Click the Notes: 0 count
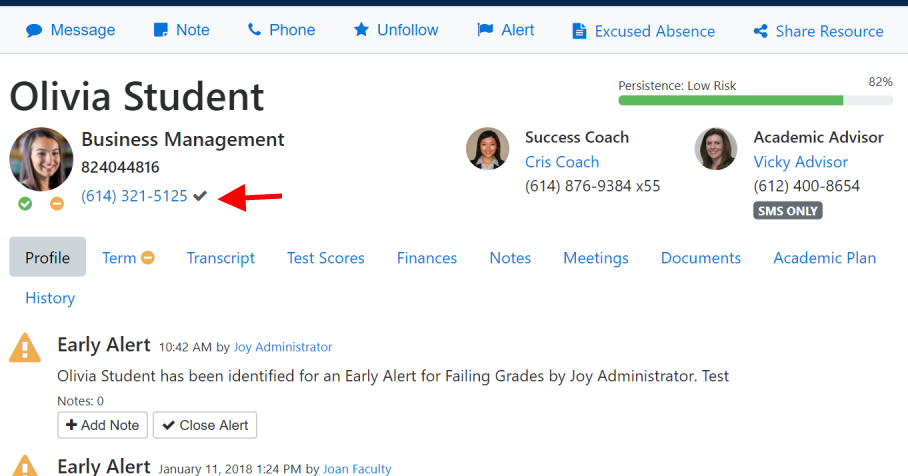The height and width of the screenshot is (476, 908). 80,401
